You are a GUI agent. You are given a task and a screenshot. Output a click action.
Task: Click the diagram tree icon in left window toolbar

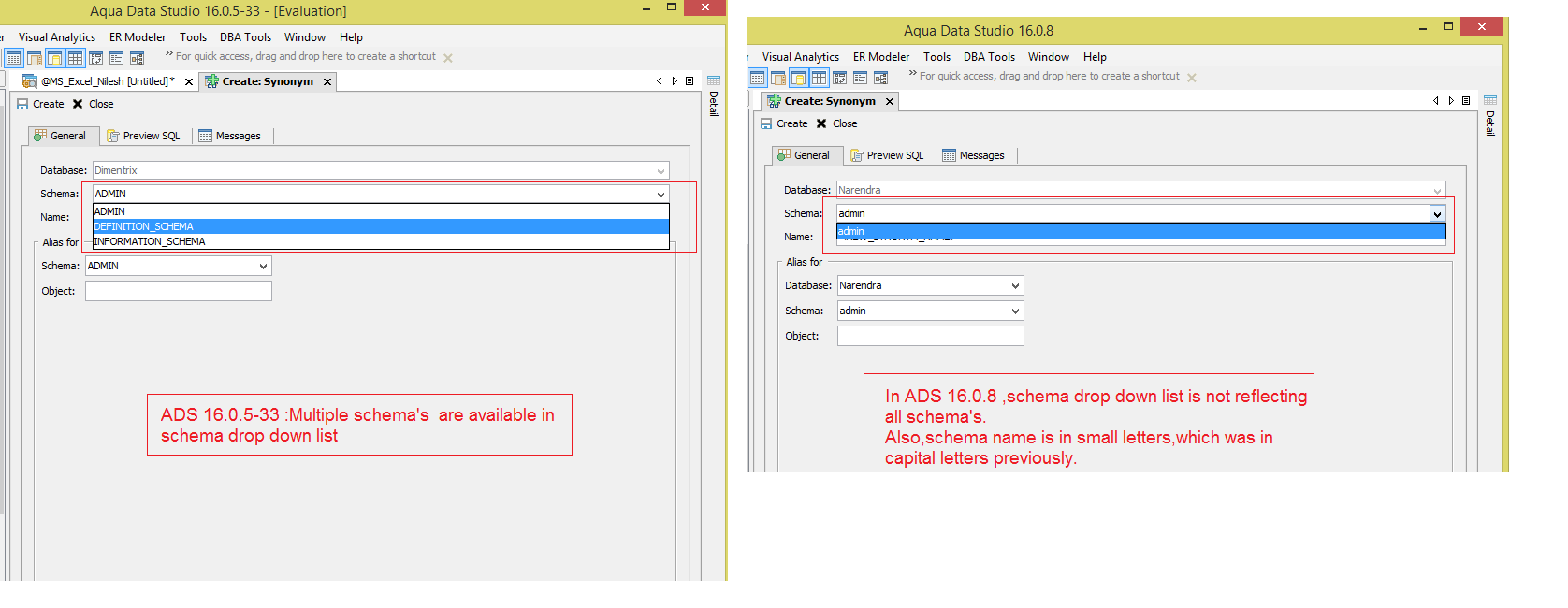pos(137,58)
